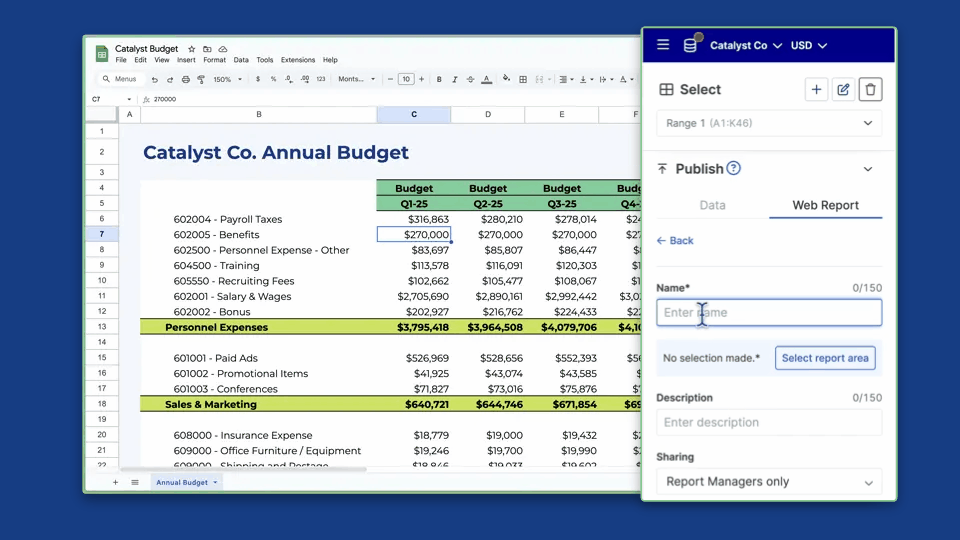Open the all sheets list icon

(135, 482)
